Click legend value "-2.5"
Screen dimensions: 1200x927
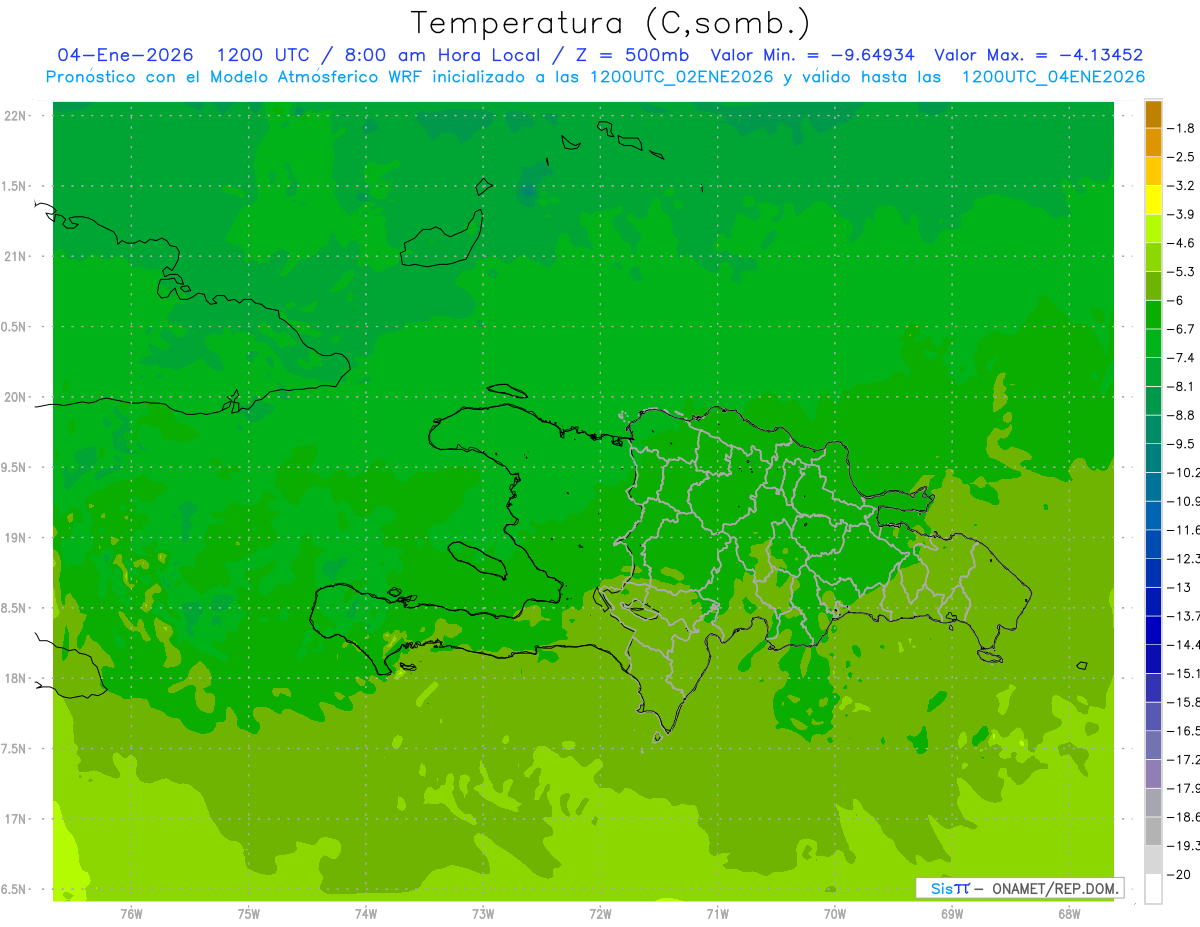tap(1181, 157)
